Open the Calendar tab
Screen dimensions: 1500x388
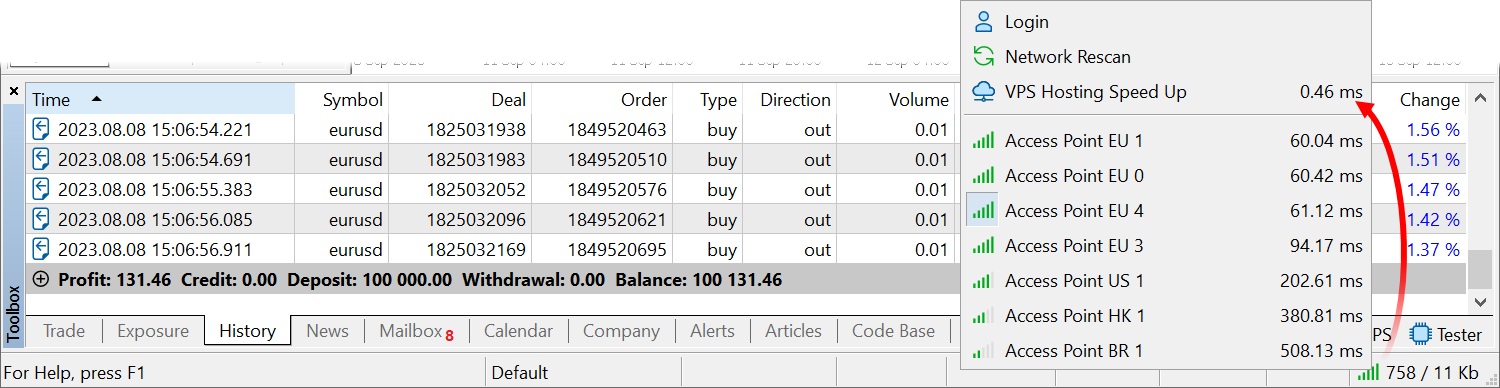click(x=518, y=331)
